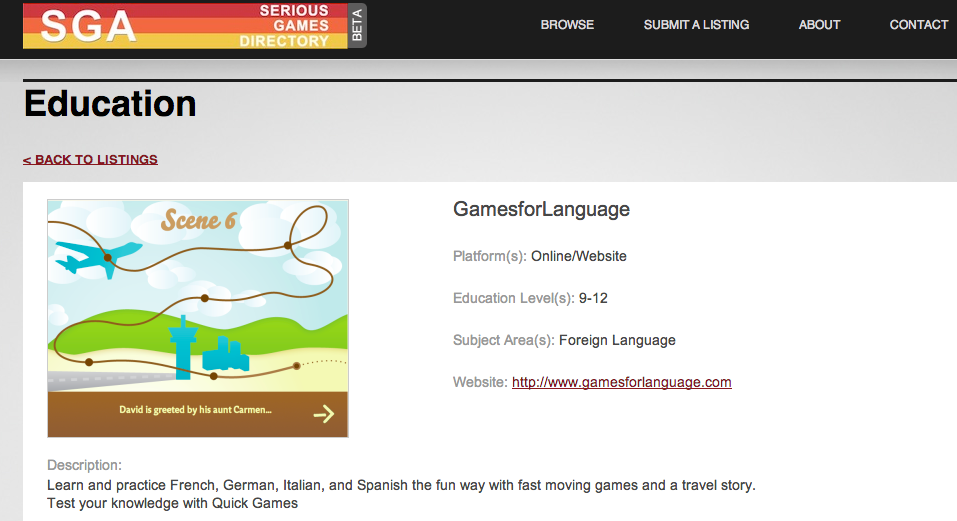Click the BETA badge beside the logo
The image size is (957, 521).
(357, 26)
